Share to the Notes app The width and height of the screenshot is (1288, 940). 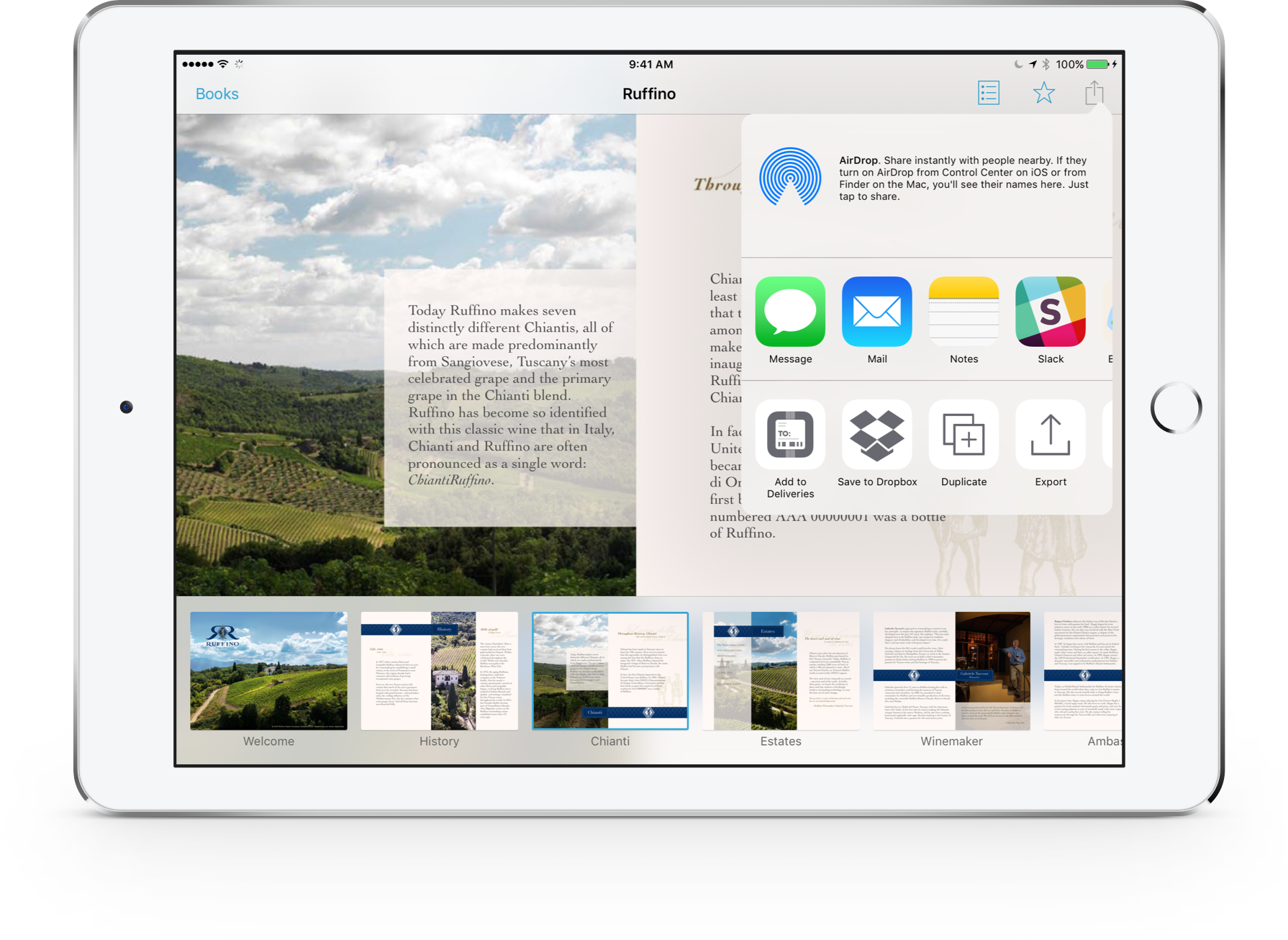coord(963,320)
